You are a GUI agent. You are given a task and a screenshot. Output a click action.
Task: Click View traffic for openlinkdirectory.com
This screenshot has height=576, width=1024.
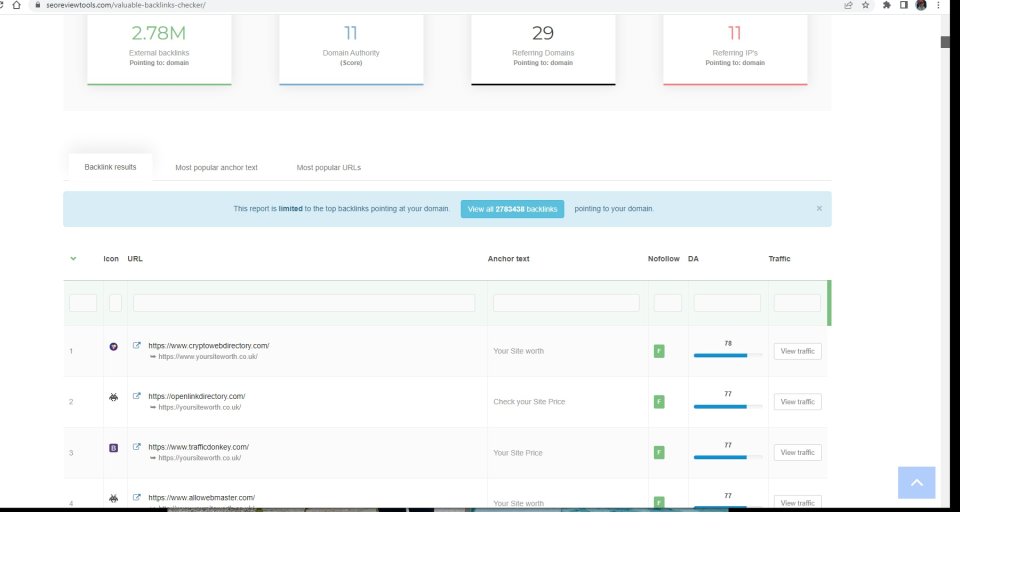[797, 402]
